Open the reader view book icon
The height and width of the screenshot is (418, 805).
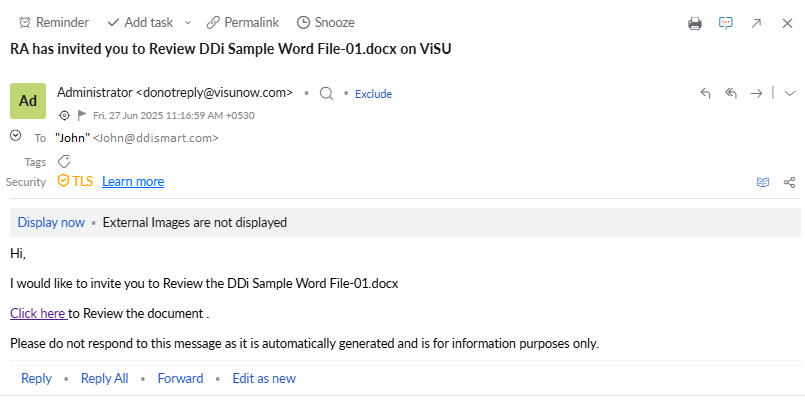click(x=763, y=182)
